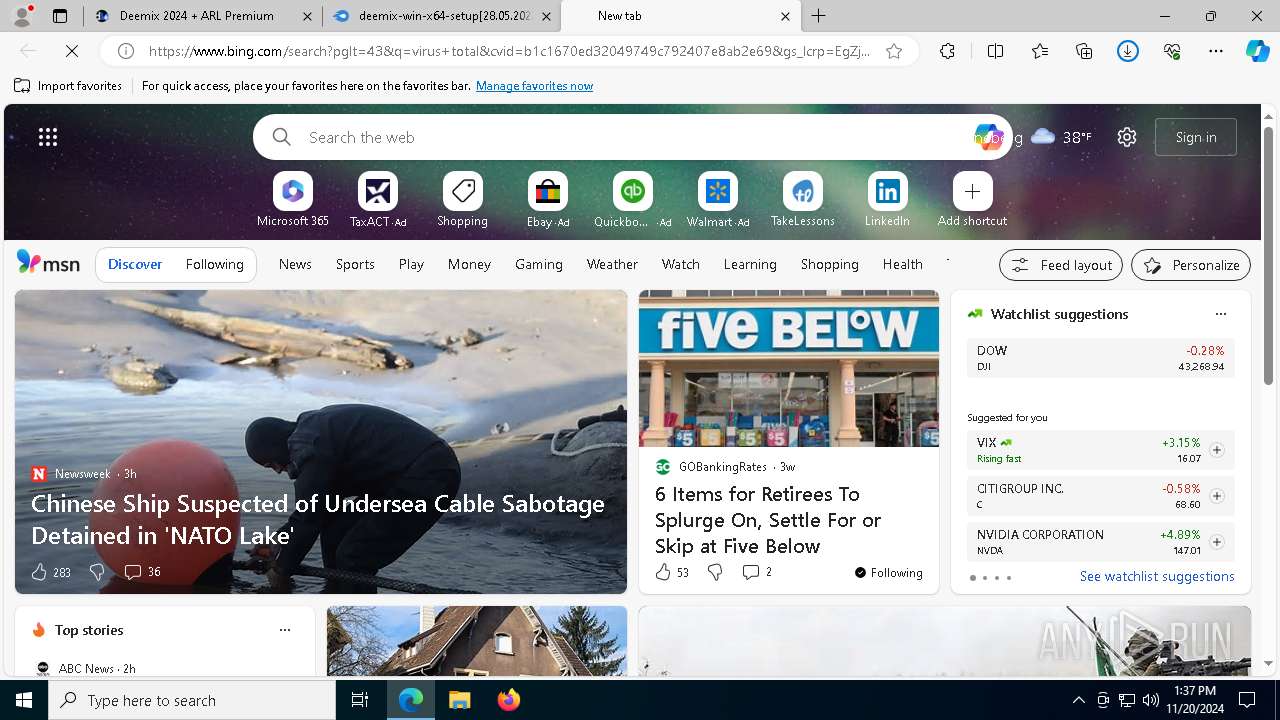This screenshot has height=720, width=1280.
Task: Open the Downloads icon
Action: [x=1128, y=50]
